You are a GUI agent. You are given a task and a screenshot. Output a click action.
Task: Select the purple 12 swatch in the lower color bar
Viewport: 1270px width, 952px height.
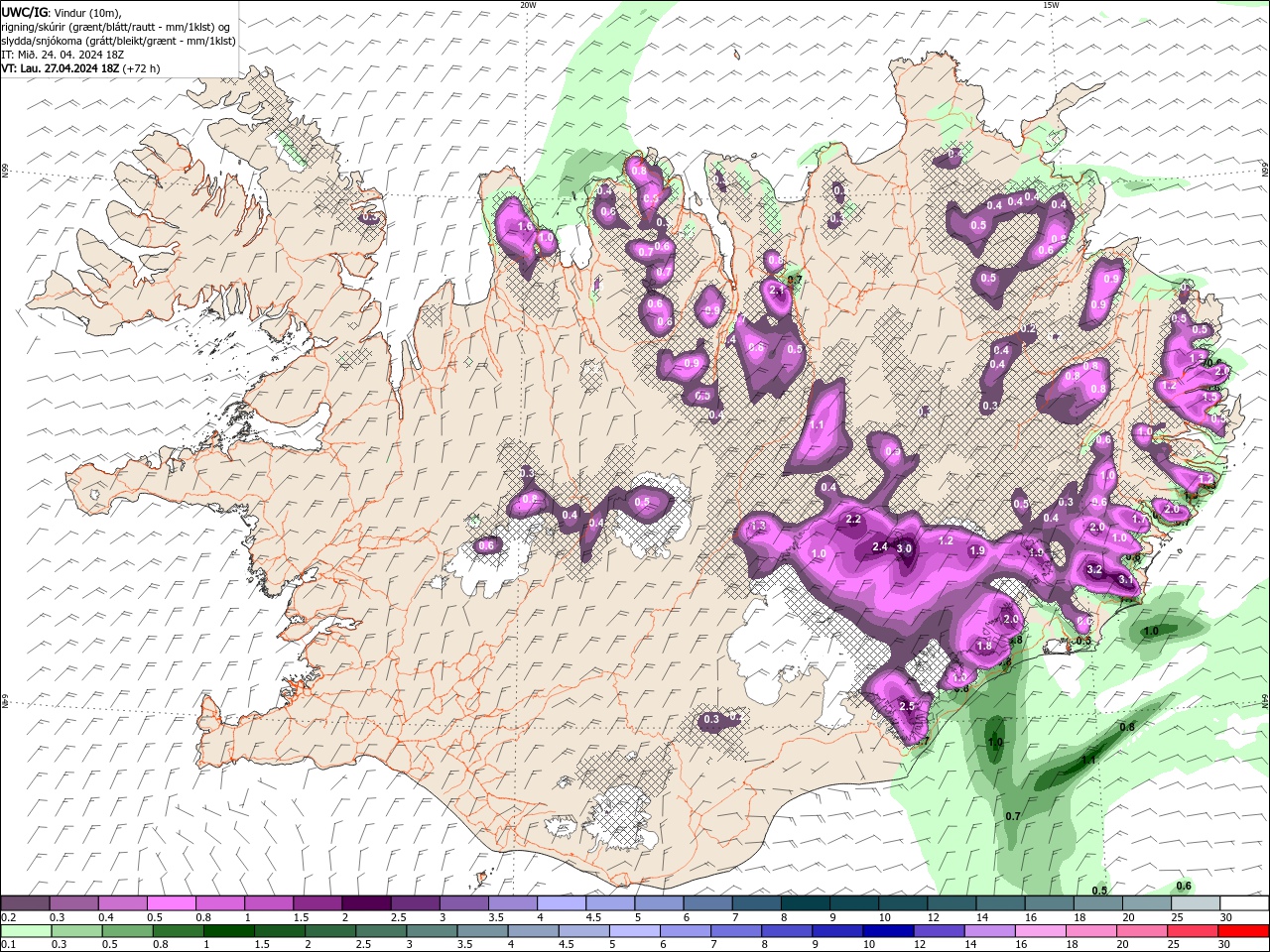(939, 931)
